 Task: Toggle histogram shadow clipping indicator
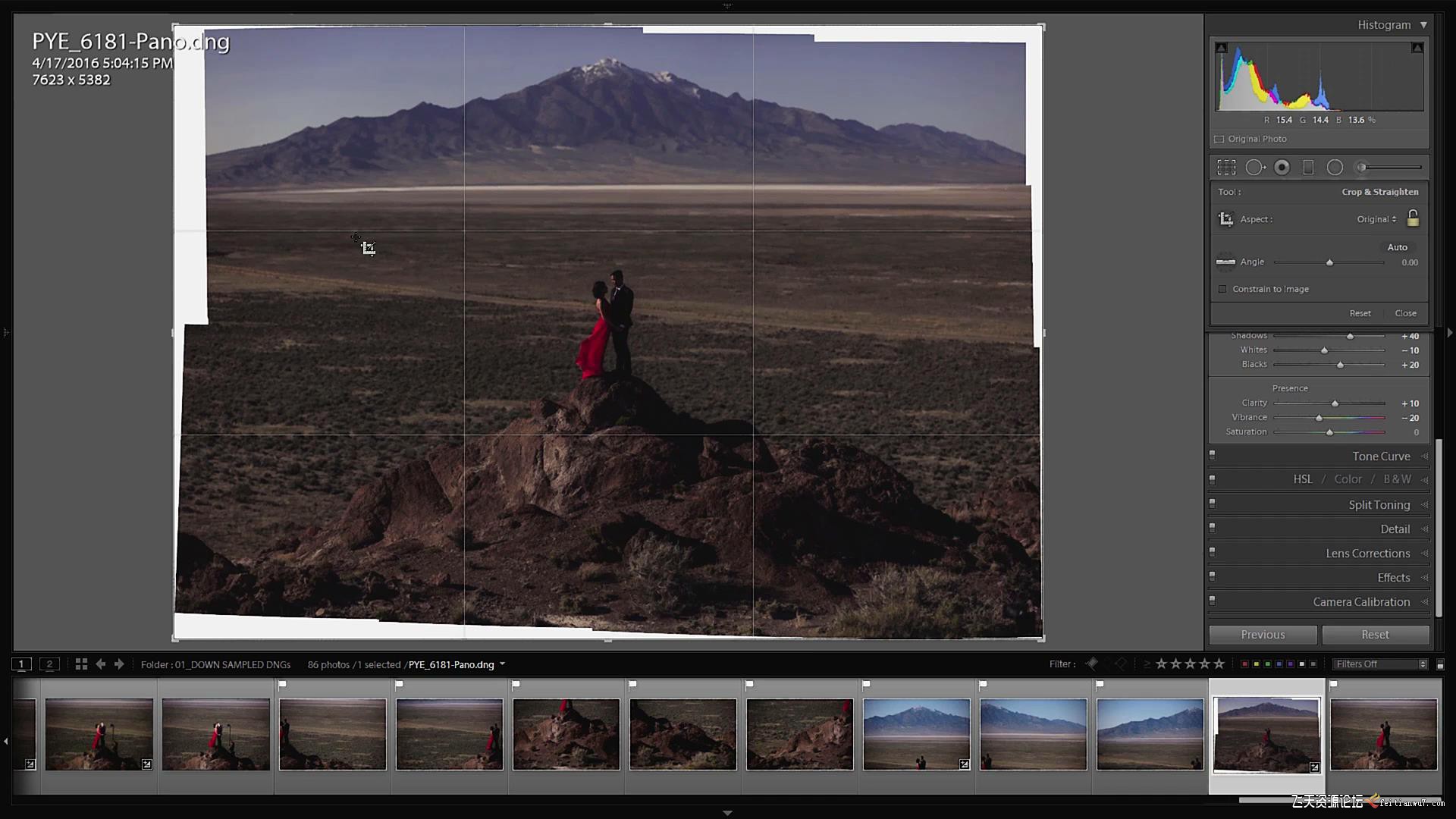pos(1221,48)
